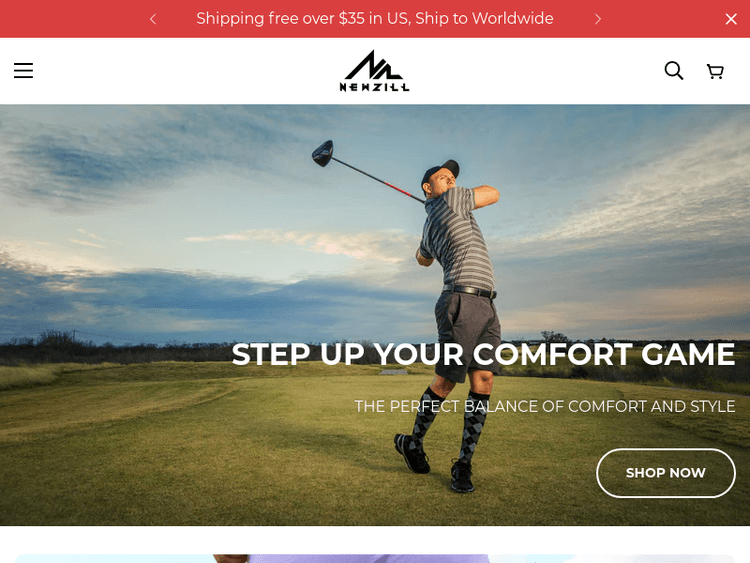The image size is (750, 563).
Task: Open the hamburger navigation menu
Action: pos(23,70)
